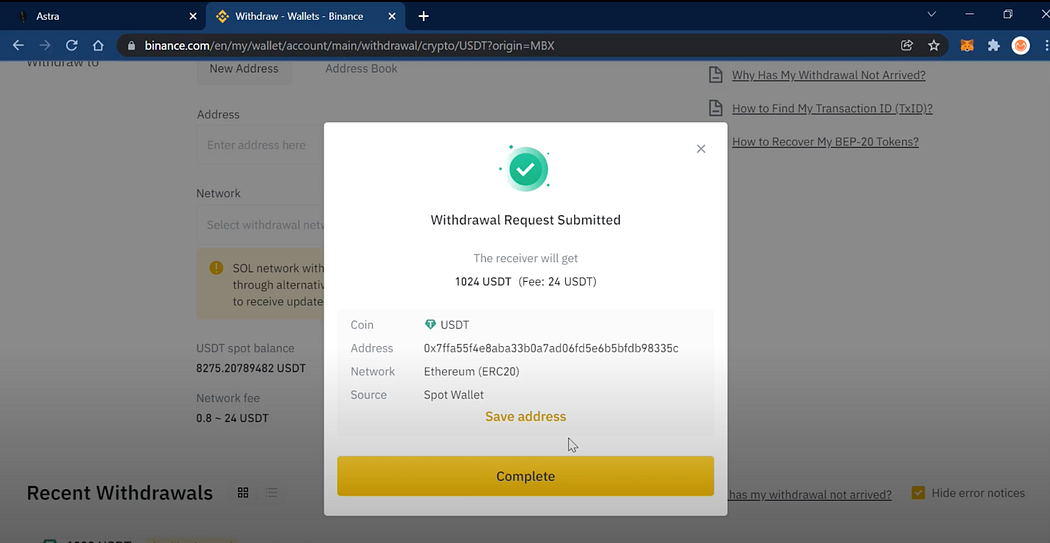Go back to previous page
The height and width of the screenshot is (543, 1050).
coord(18,46)
